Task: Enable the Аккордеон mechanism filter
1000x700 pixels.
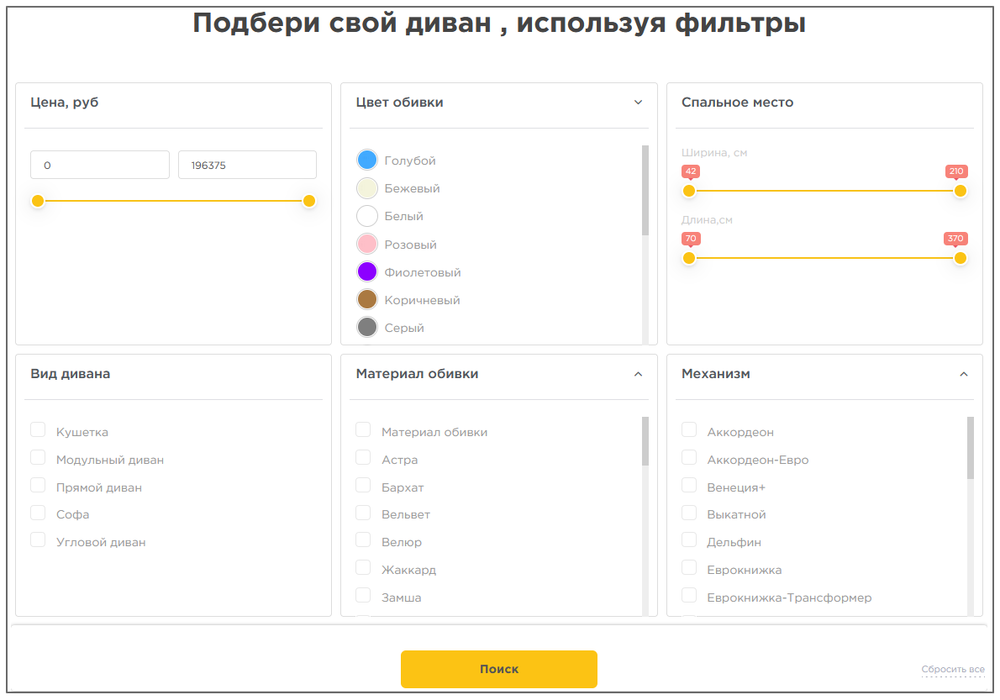Action: pos(688,429)
